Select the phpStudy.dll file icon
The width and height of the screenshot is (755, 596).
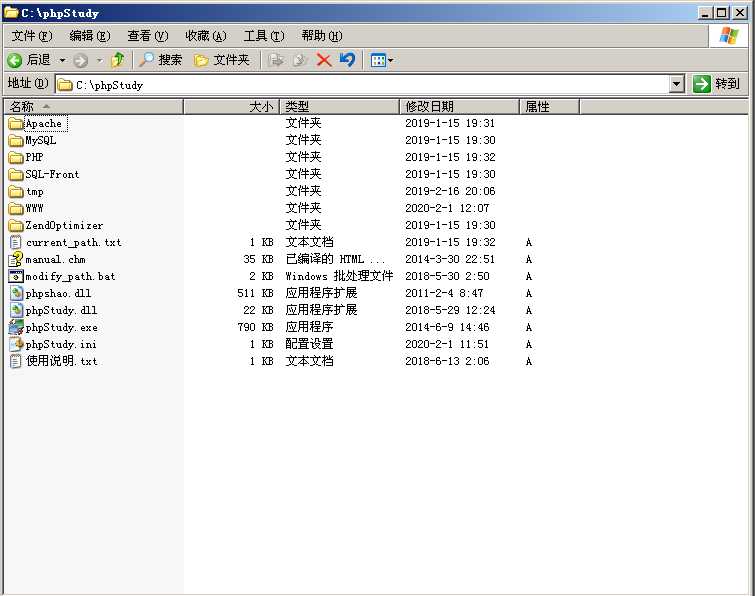point(16,311)
